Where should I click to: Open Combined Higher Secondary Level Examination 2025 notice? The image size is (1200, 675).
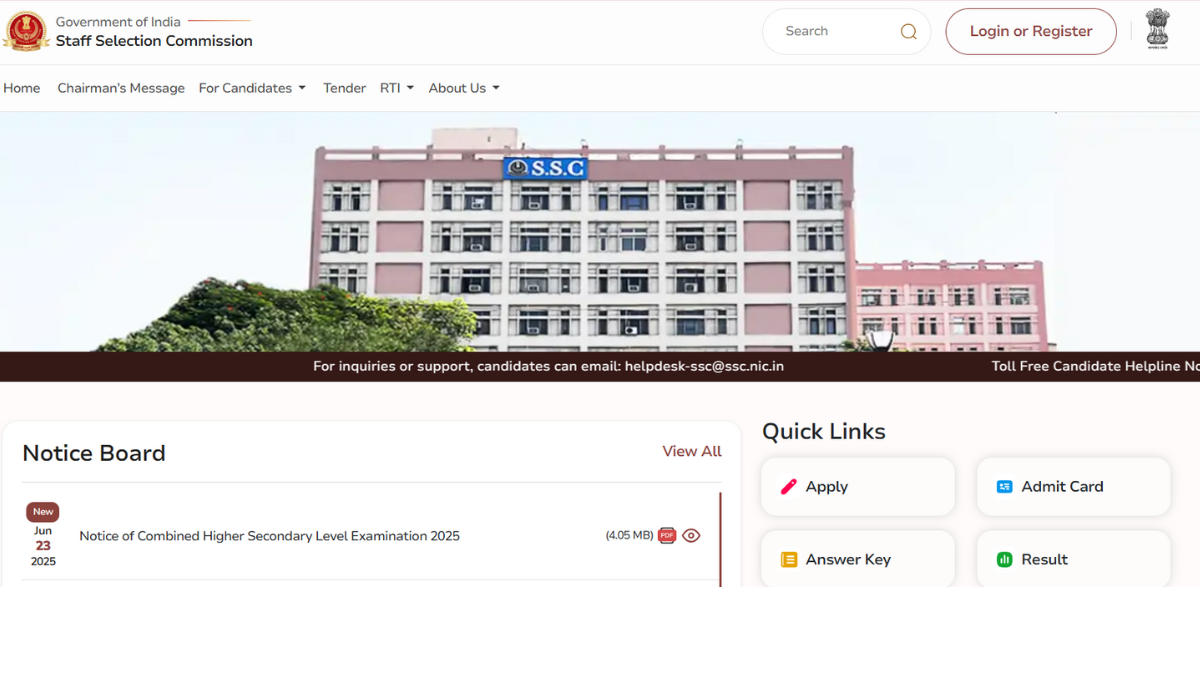pos(270,536)
